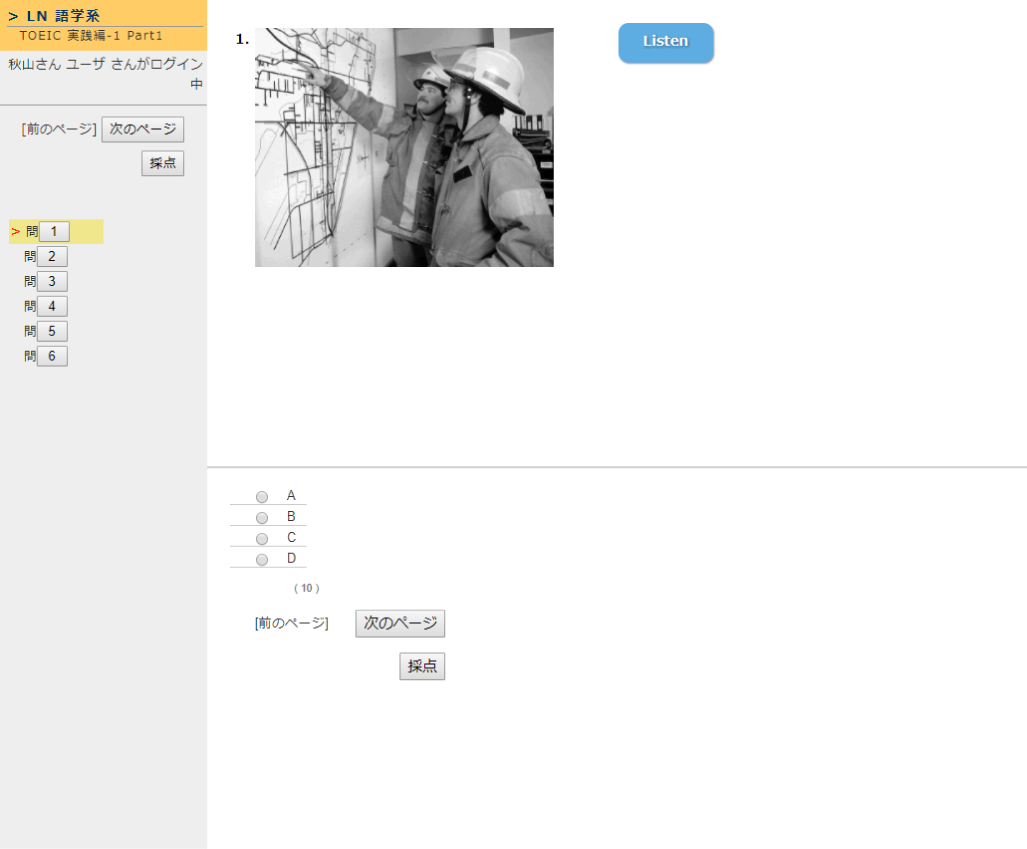Viewport: 1027px width, 849px height.
Task: Play audio with the Listen button
Action: [666, 42]
